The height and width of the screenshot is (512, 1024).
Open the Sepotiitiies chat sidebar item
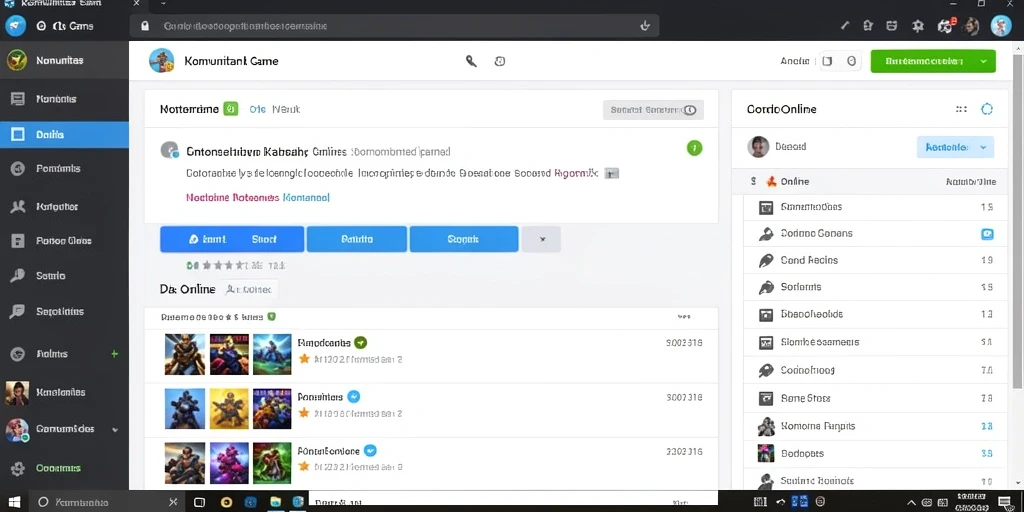65,312
